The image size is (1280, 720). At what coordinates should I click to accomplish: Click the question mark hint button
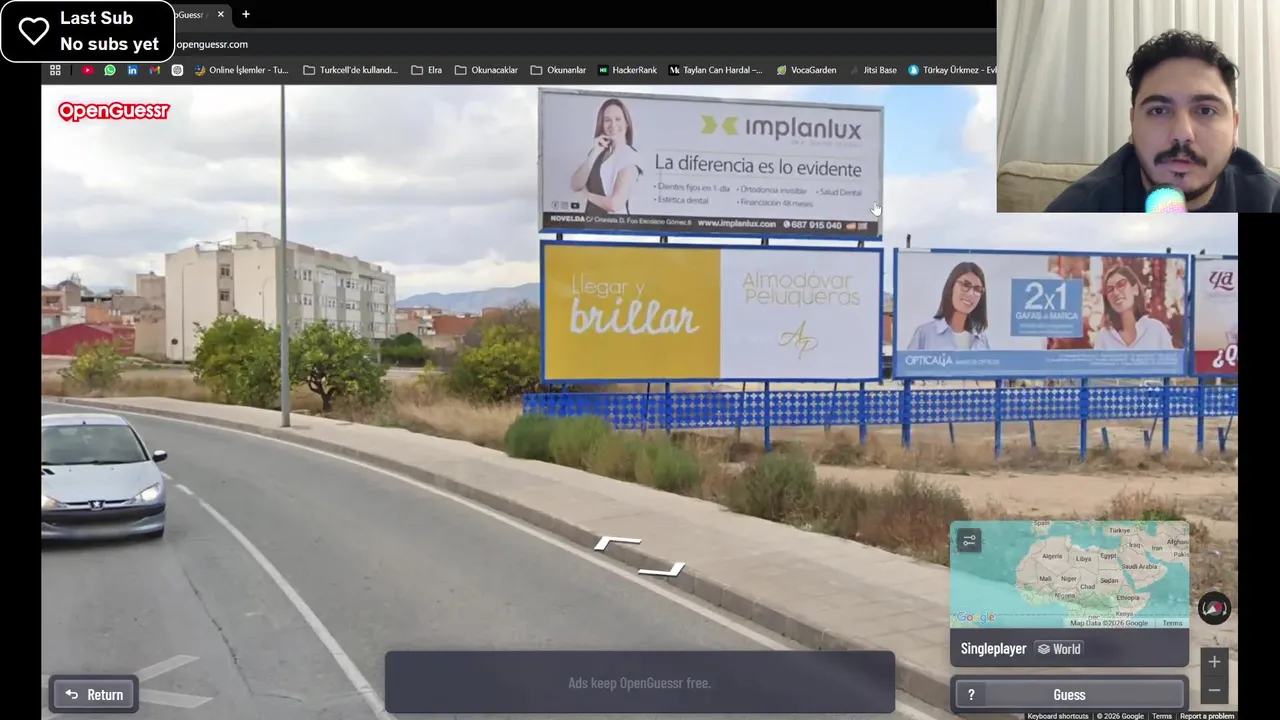pyautogui.click(x=971, y=695)
